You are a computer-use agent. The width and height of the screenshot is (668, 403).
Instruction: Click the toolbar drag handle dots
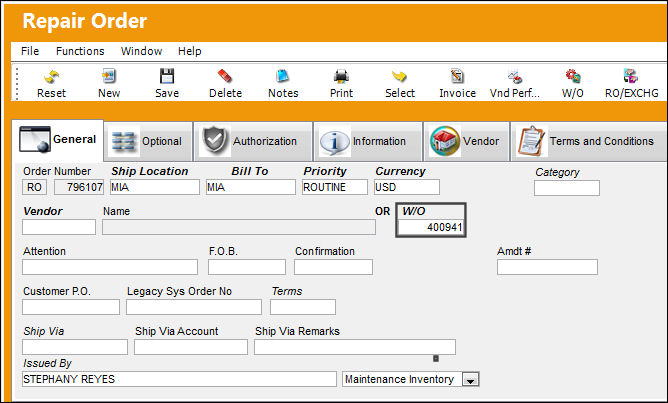tap(17, 83)
